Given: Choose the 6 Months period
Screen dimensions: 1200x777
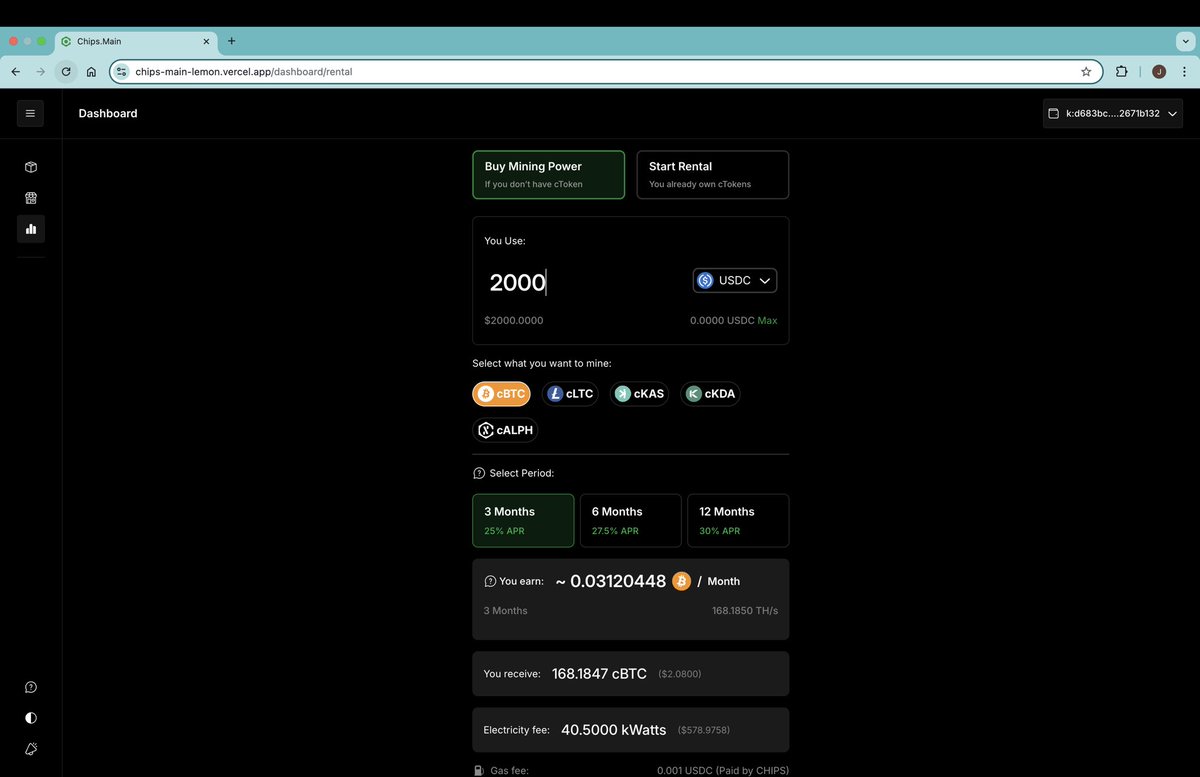Looking at the screenshot, I should [x=630, y=520].
